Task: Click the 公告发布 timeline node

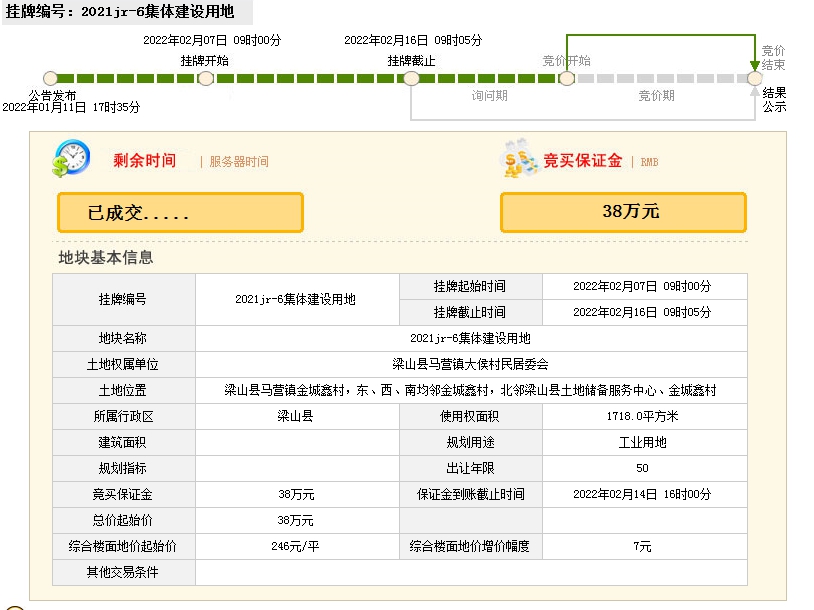Action: pos(50,78)
